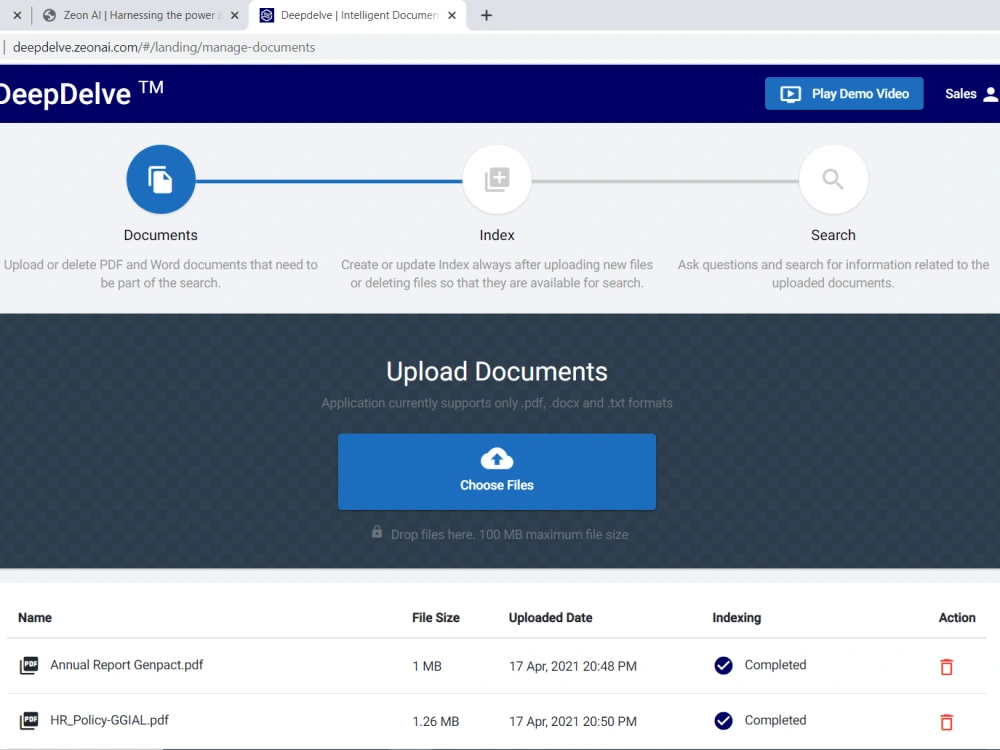Select the Deepdelve browser tab

(x=359, y=15)
